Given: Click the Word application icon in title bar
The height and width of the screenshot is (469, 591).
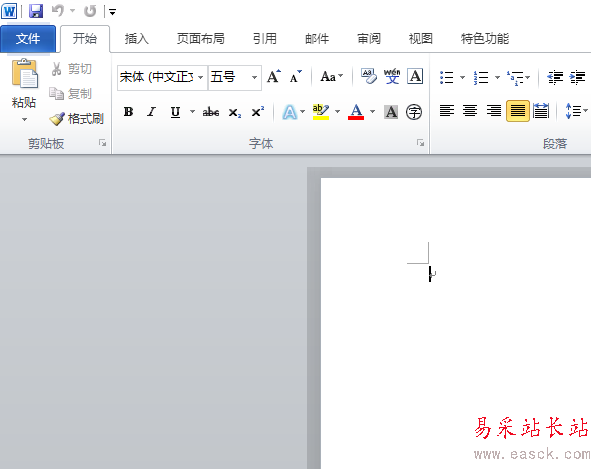Looking at the screenshot, I should 9,11.
